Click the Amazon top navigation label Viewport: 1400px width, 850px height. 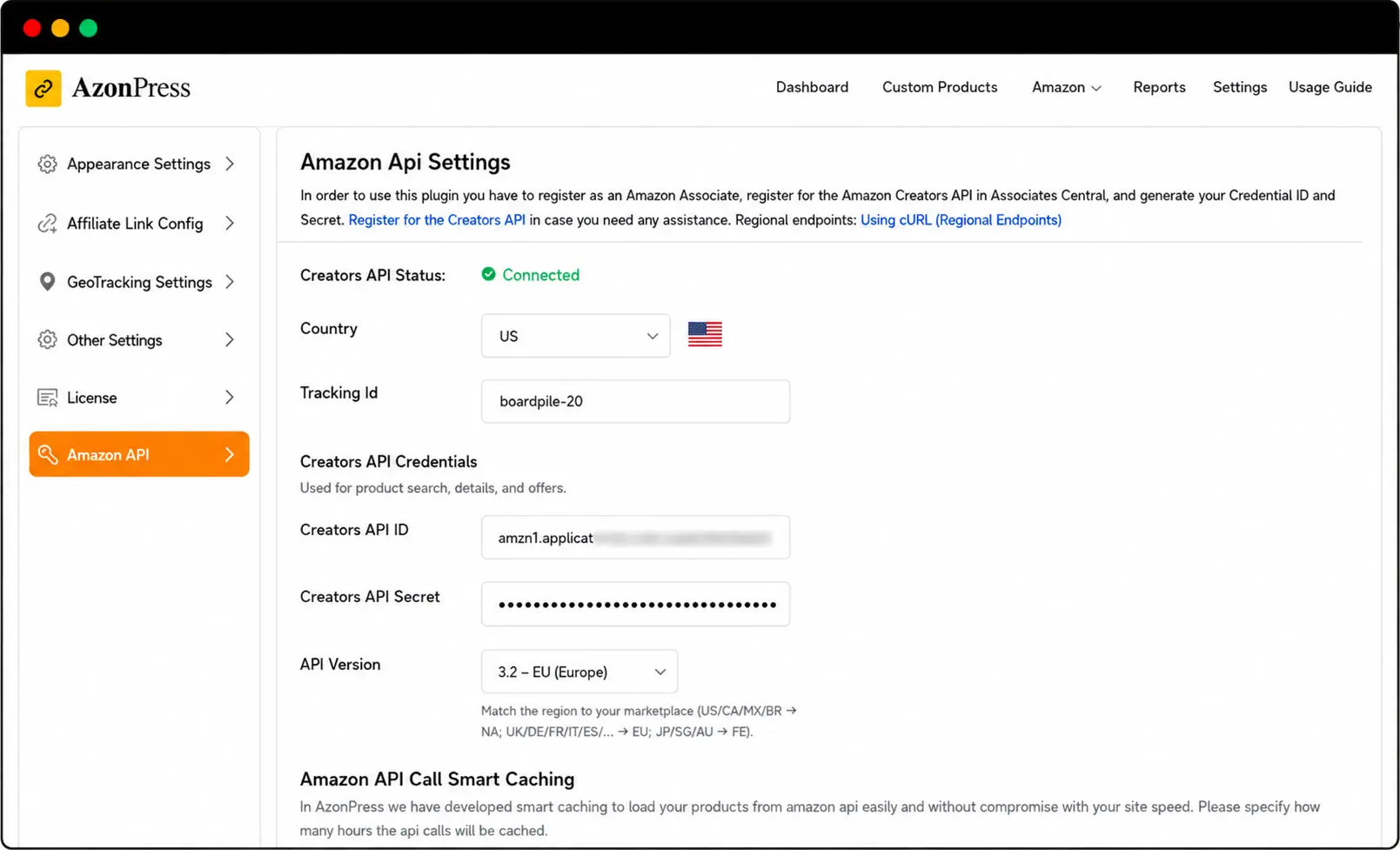click(x=1058, y=87)
